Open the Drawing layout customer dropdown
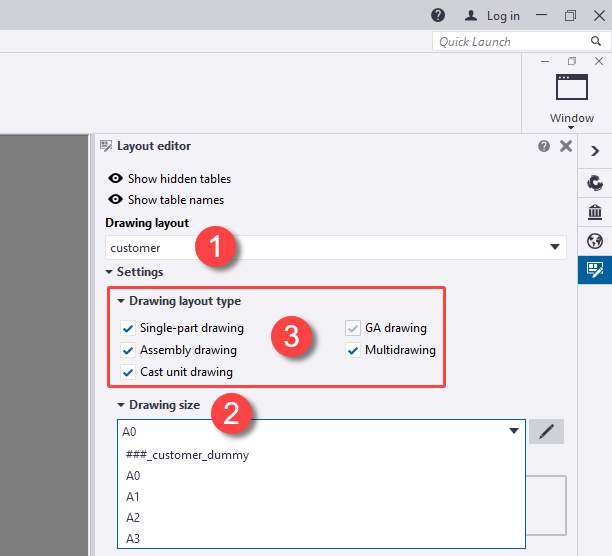The image size is (612, 556). pos(554,247)
